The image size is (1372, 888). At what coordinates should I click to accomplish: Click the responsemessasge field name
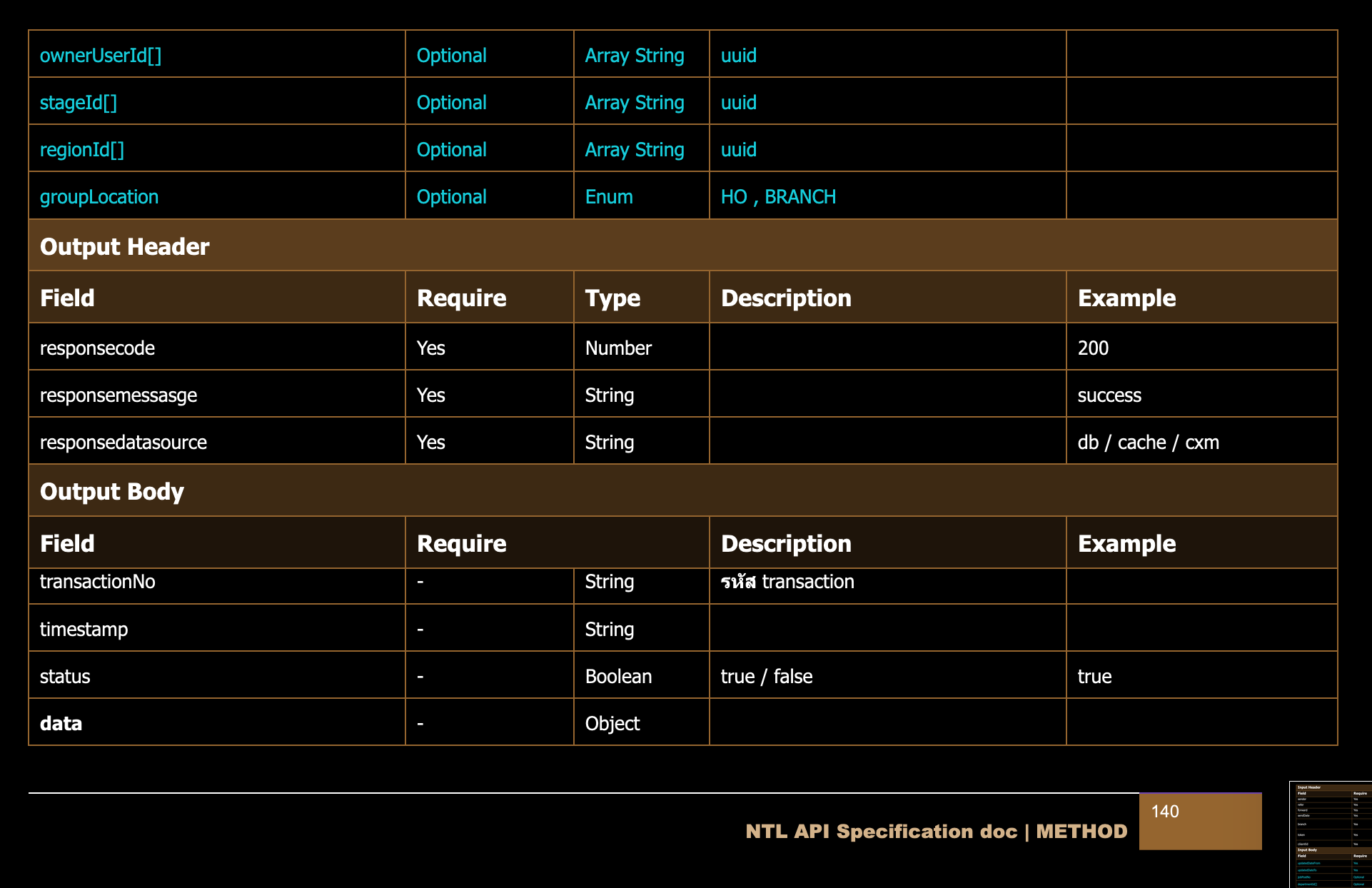coord(118,395)
